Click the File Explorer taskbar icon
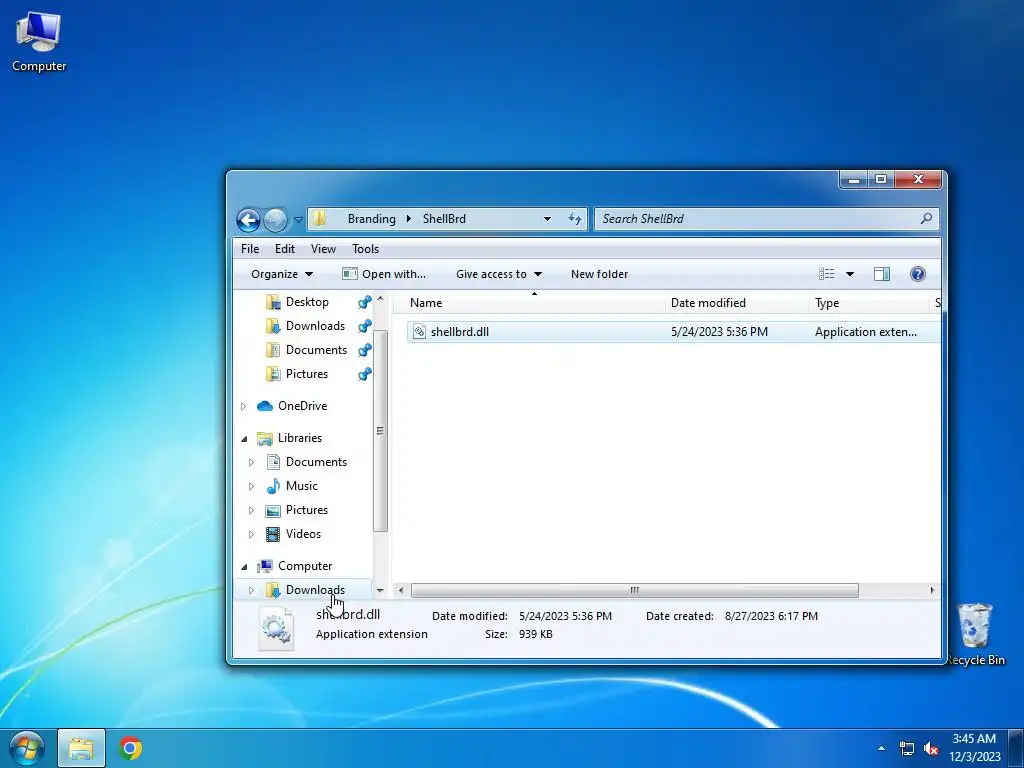This screenshot has height=768, width=1024. click(81, 748)
